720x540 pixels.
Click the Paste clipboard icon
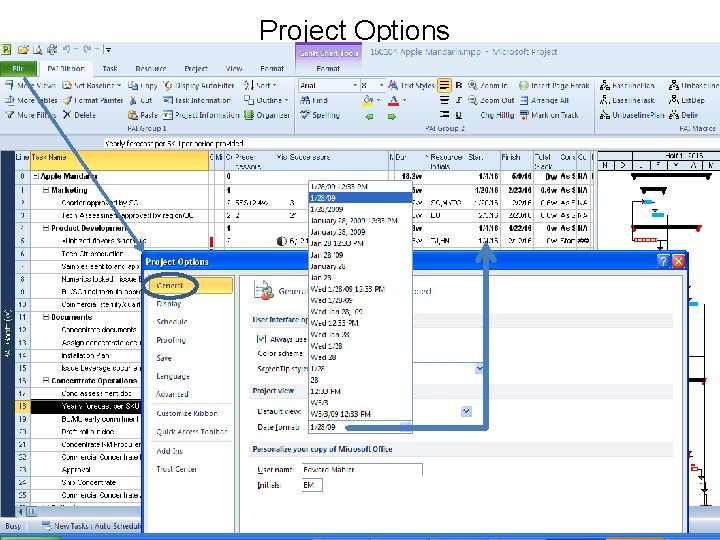tap(133, 115)
